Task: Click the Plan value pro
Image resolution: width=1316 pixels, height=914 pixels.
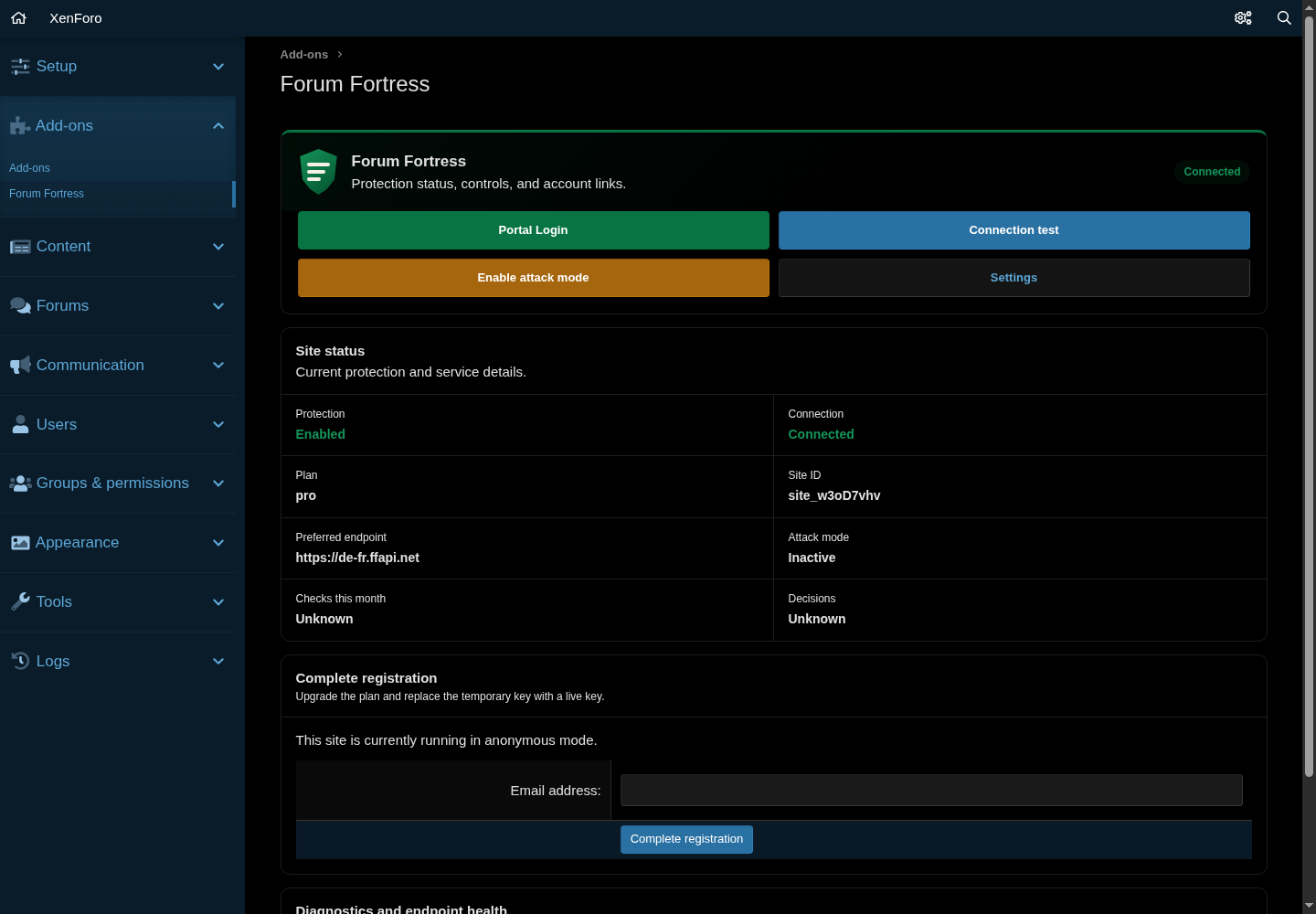Action: [306, 495]
